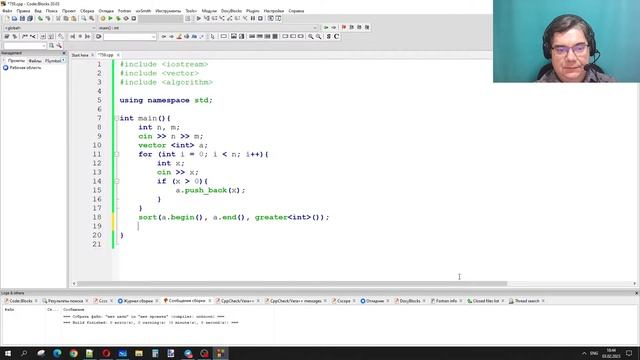Open Google Chrome from the taskbar
The height and width of the screenshot is (360, 640).
coord(73,353)
